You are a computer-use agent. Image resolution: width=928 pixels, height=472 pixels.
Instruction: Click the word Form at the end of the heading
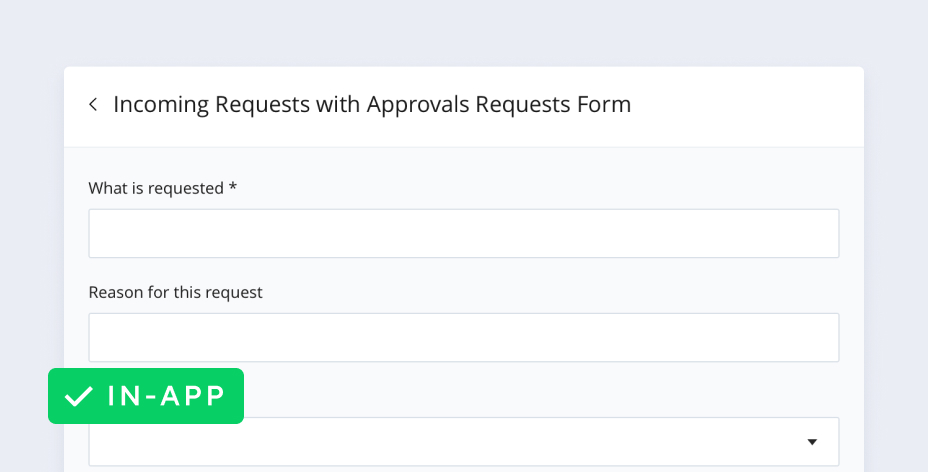coord(606,104)
